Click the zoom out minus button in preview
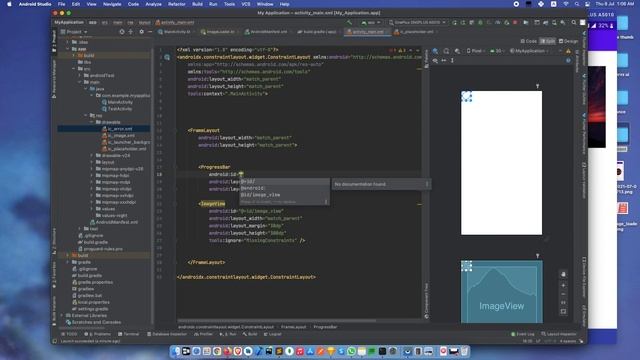 [563, 294]
